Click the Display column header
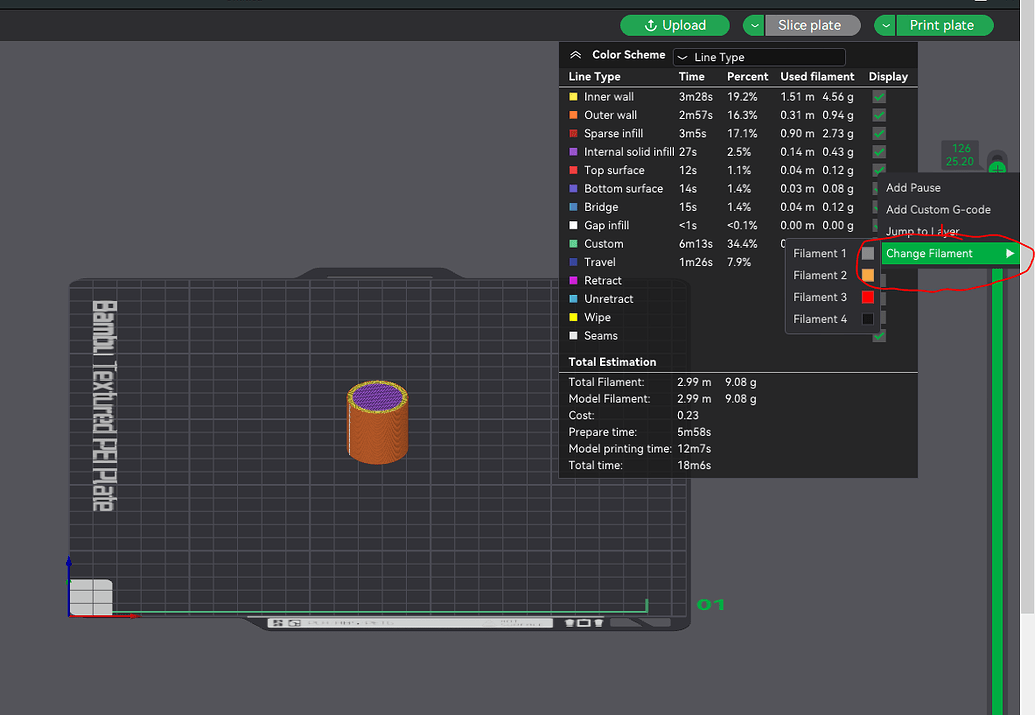 888,77
